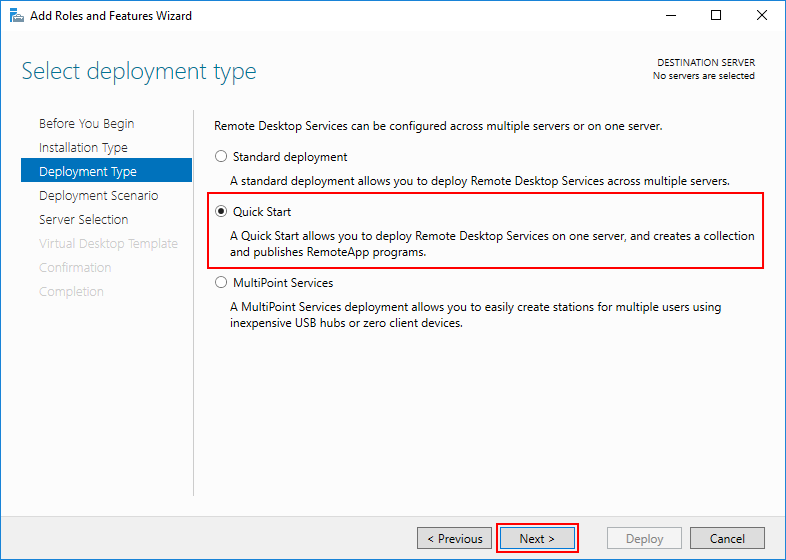The width and height of the screenshot is (786, 560).
Task: Click the wizard icon in title bar
Action: click(17, 16)
